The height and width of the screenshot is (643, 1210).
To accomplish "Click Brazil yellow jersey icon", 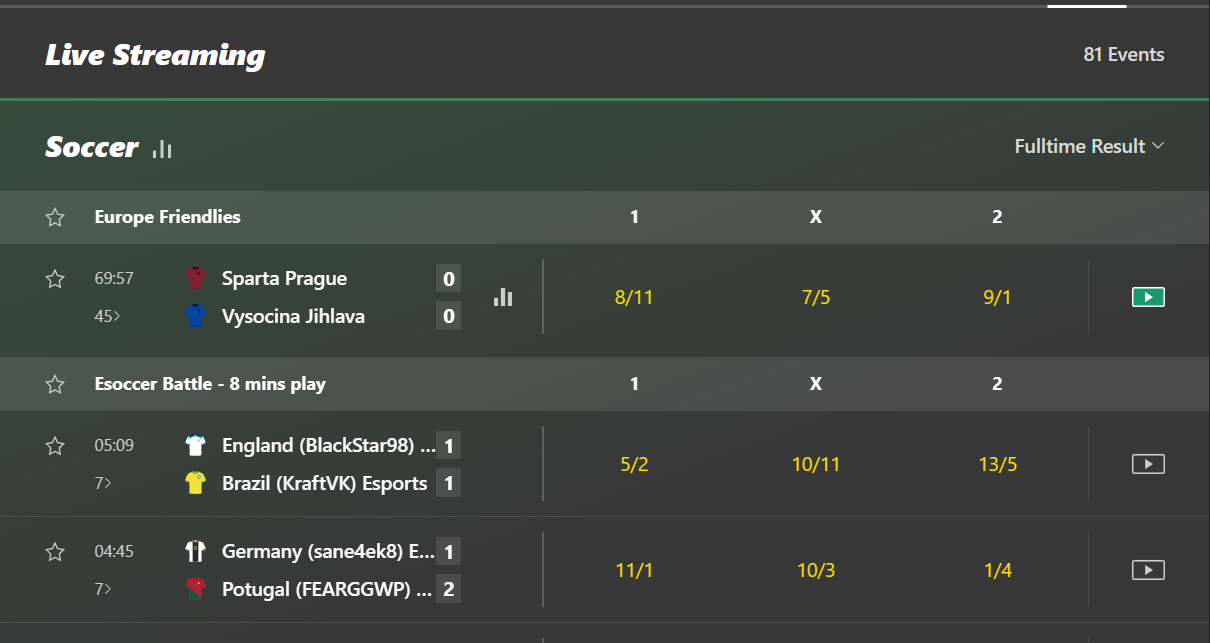I will pos(195,483).
